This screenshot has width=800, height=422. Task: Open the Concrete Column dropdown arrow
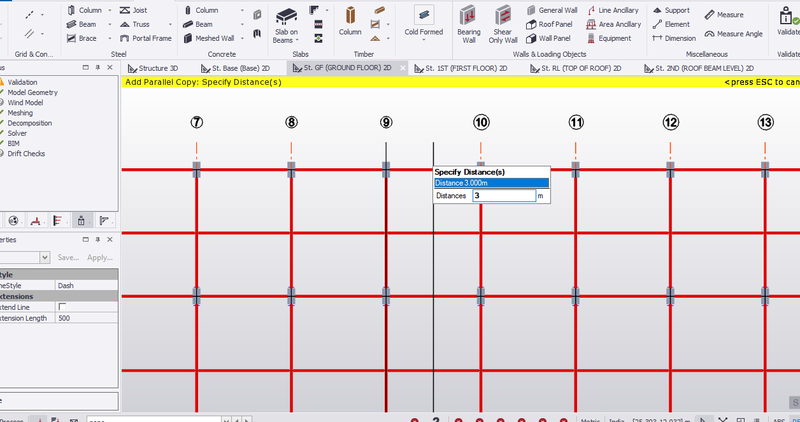click(x=242, y=10)
